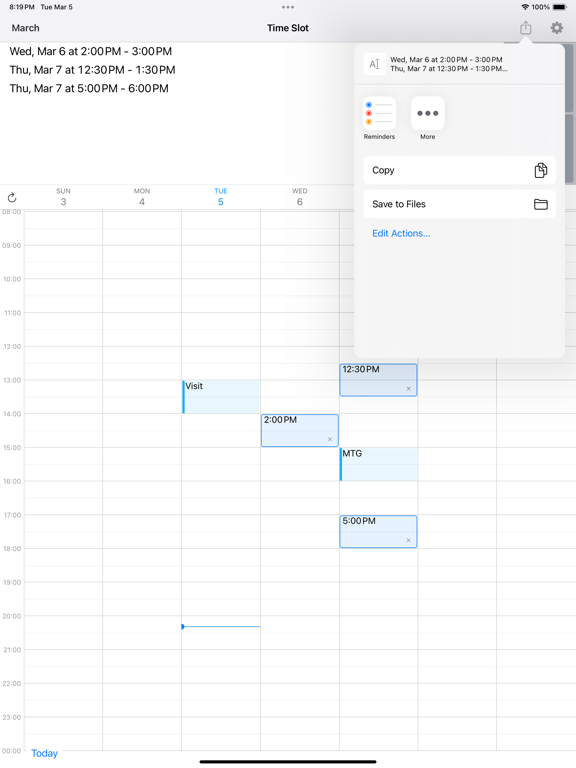Screen dimensions: 576x768
Task: Remove the 12:30 PM time slot
Action: pos(408,389)
